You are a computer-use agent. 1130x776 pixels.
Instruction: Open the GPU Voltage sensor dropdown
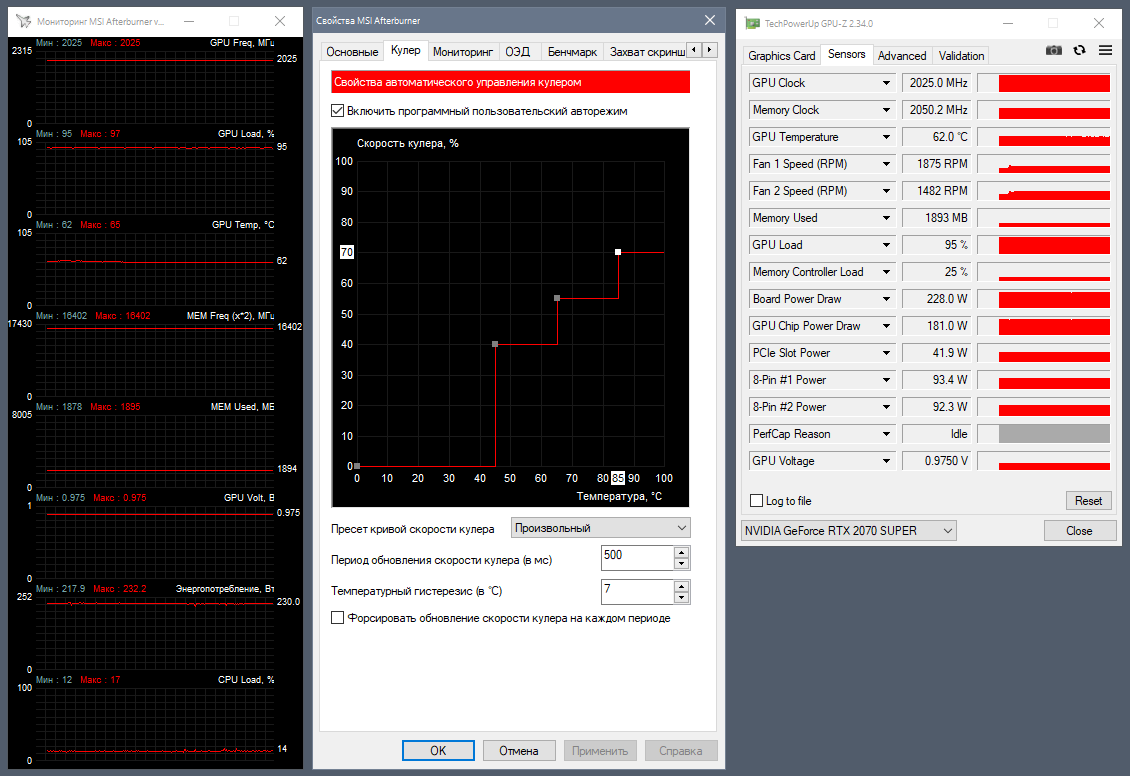pyautogui.click(x=886, y=461)
